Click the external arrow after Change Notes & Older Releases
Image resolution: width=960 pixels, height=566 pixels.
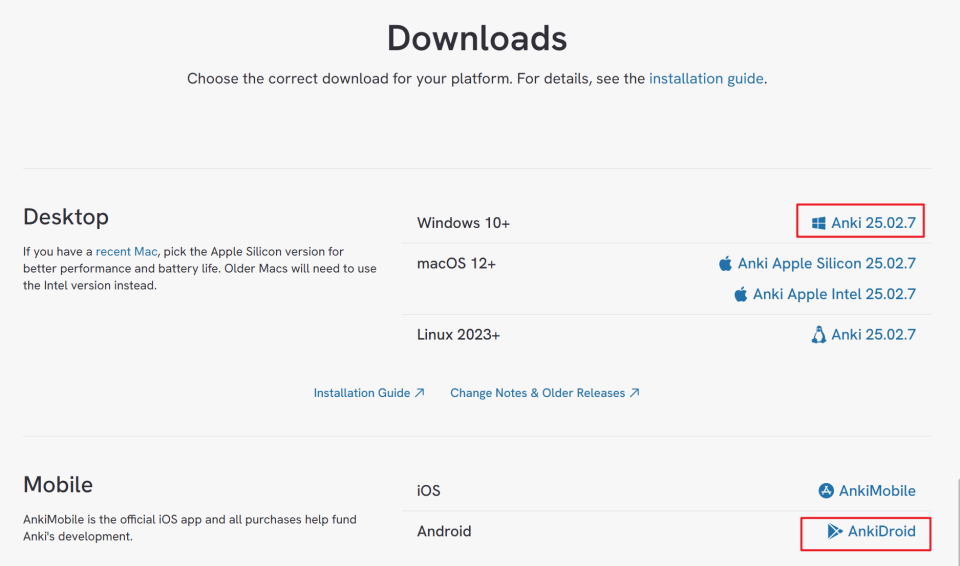pyautogui.click(x=634, y=393)
